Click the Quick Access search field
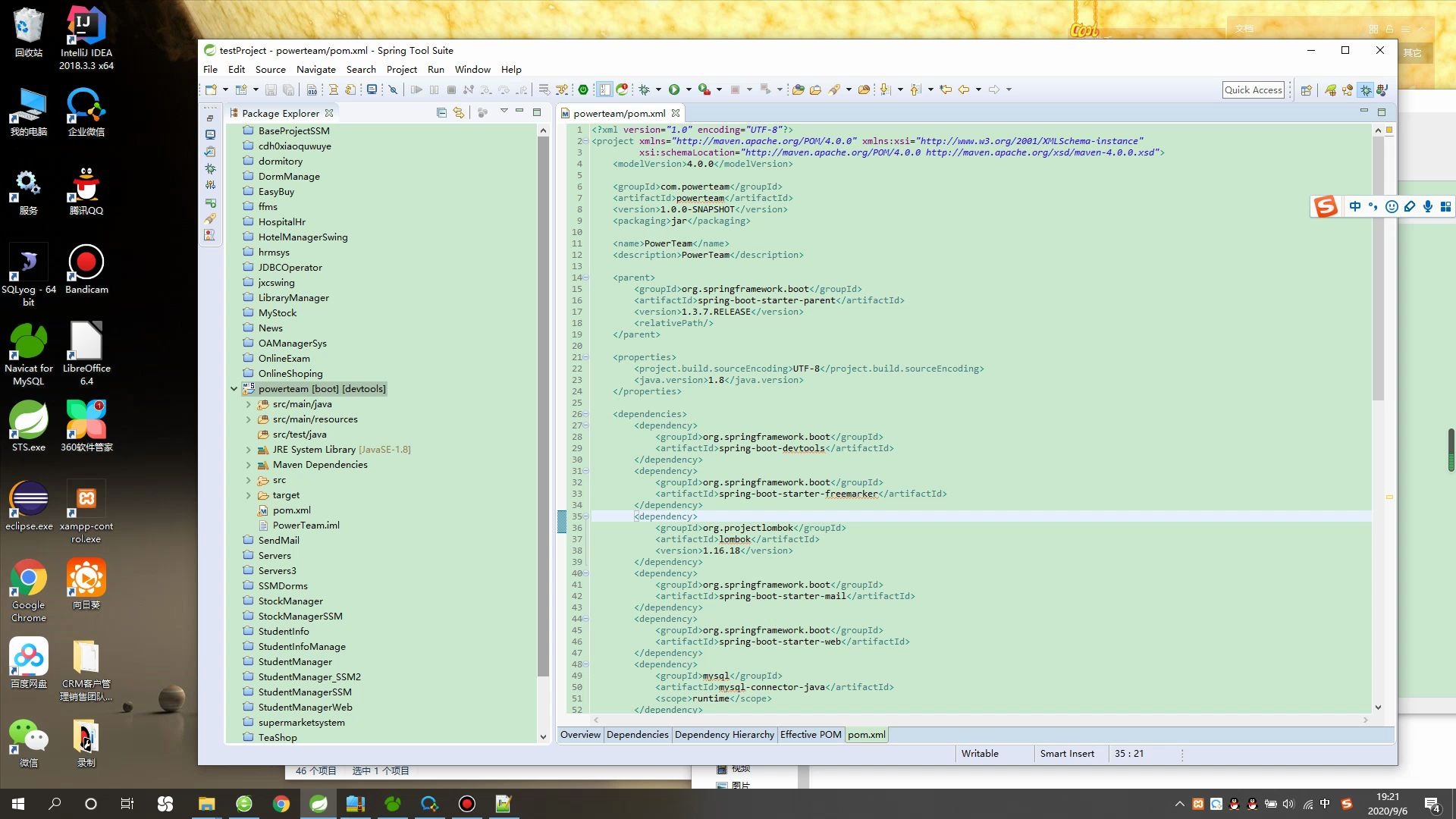1456x819 pixels. coord(1253,89)
